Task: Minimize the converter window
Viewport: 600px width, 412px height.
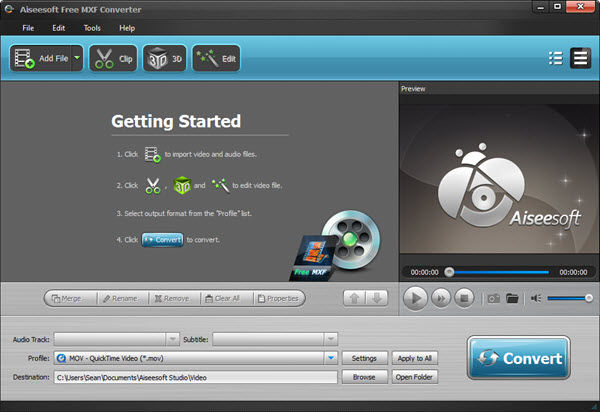Action: pos(540,7)
